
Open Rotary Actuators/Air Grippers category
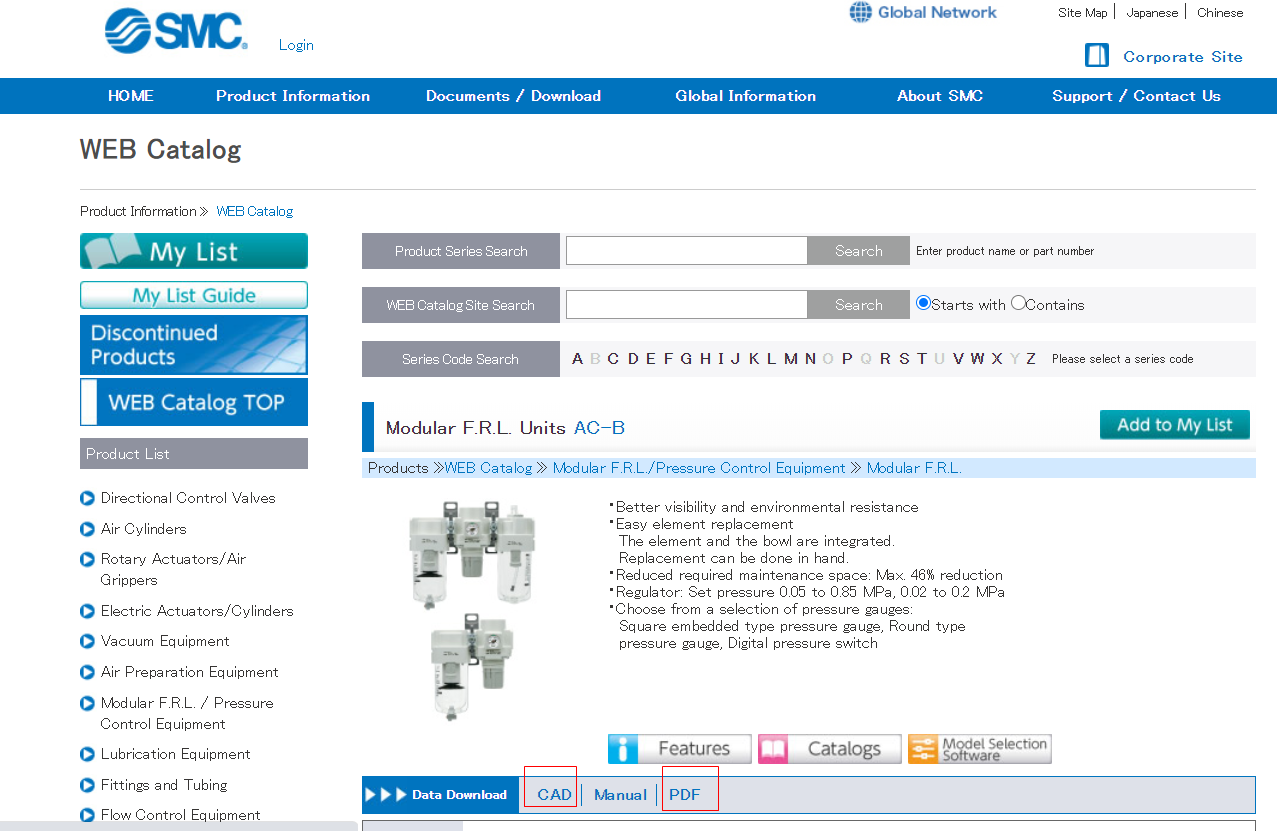coord(173,569)
